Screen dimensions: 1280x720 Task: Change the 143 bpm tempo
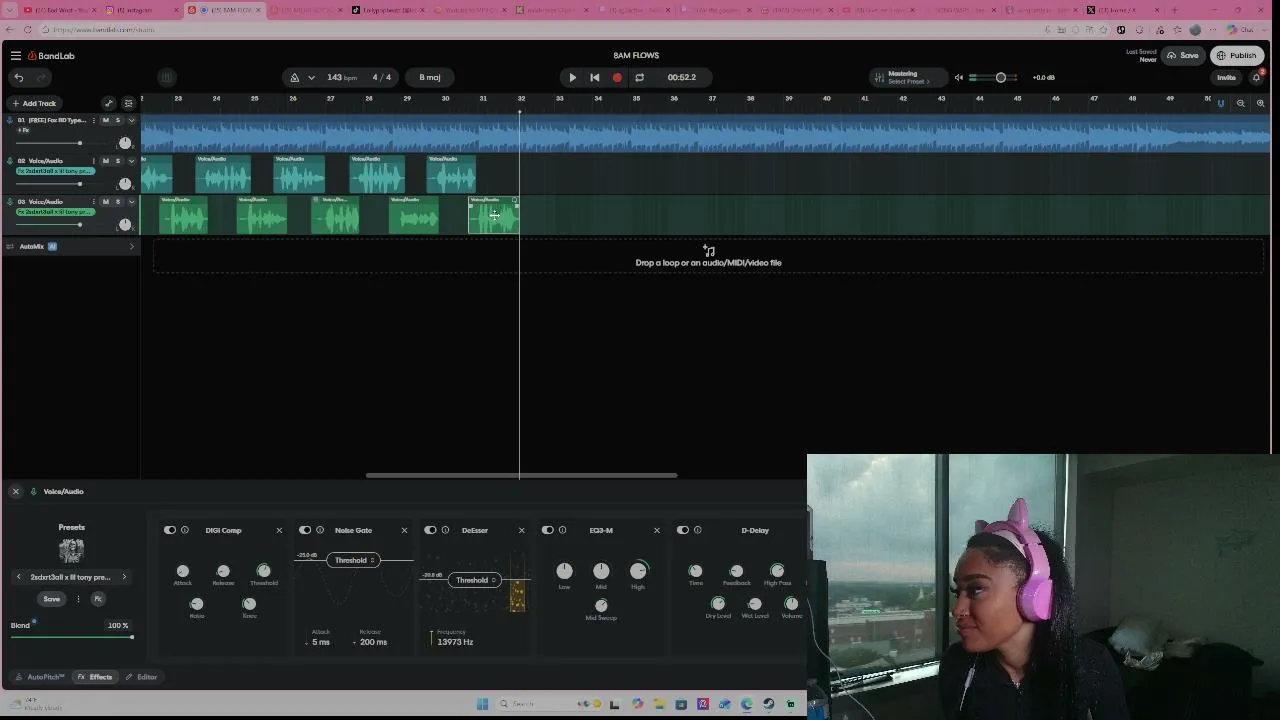[x=342, y=77]
